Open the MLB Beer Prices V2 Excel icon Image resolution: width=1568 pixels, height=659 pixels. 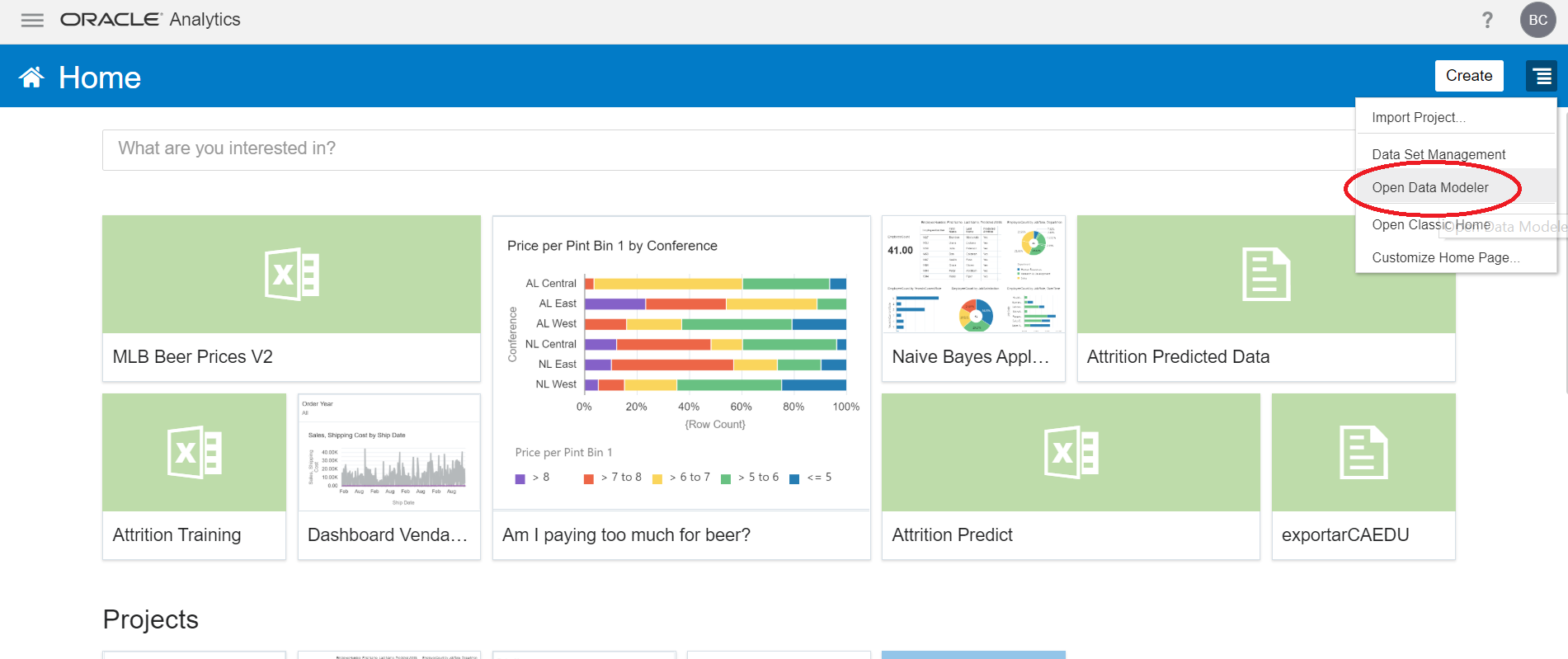point(291,274)
